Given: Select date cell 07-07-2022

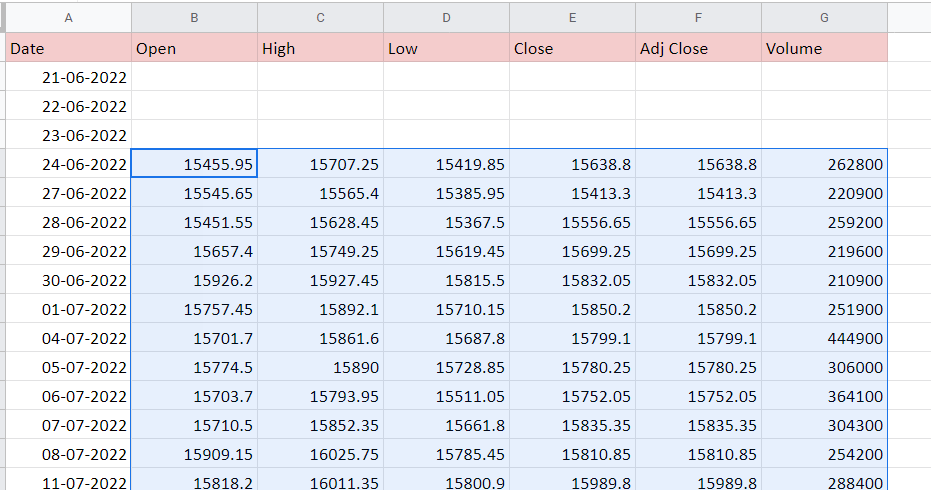Looking at the screenshot, I should coord(68,425).
